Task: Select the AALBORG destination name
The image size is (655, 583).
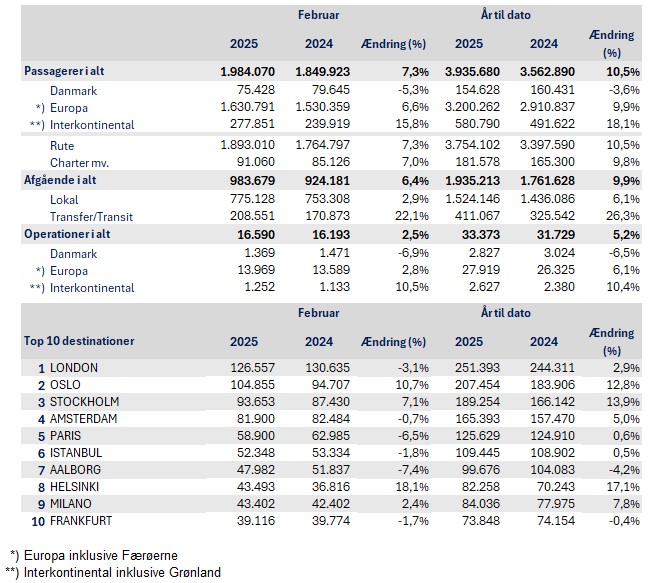Action: (76, 469)
